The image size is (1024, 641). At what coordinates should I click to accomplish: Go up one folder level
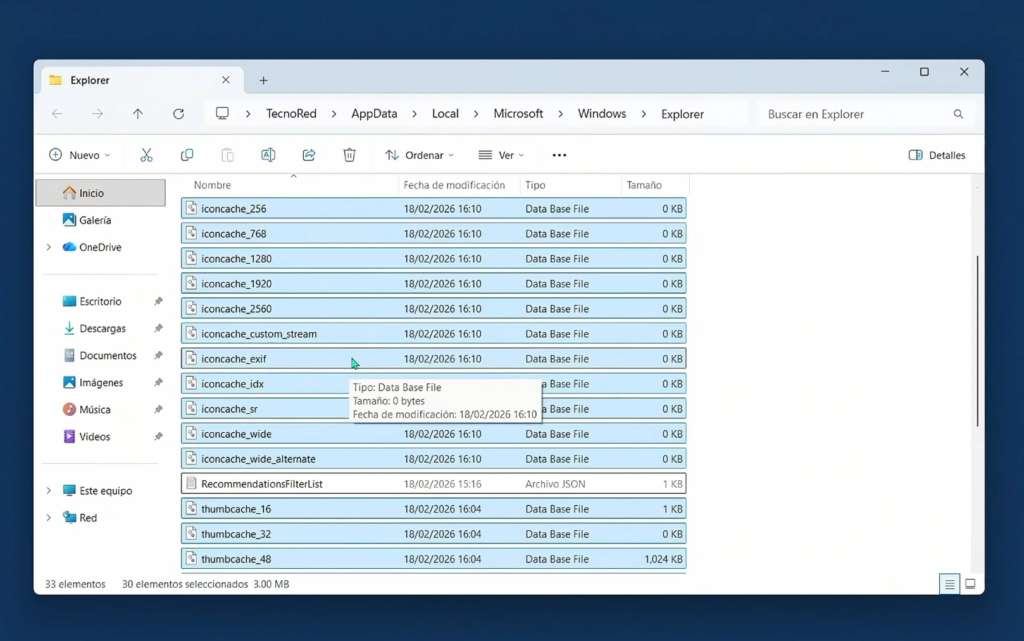(138, 114)
